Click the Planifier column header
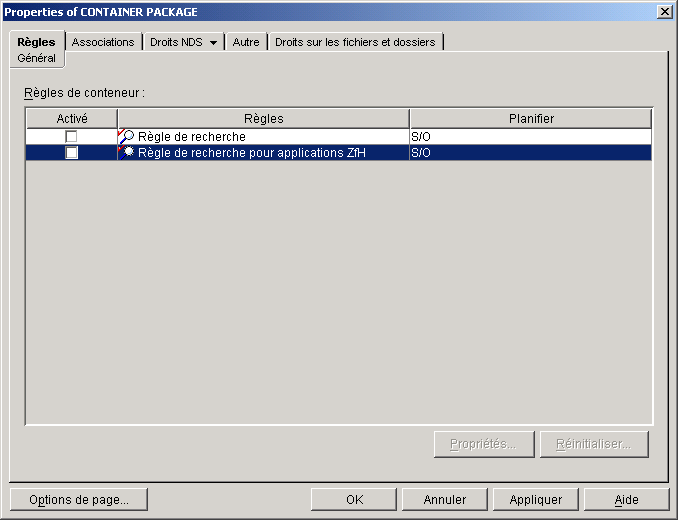This screenshot has height=520, width=678. pyautogui.click(x=531, y=118)
